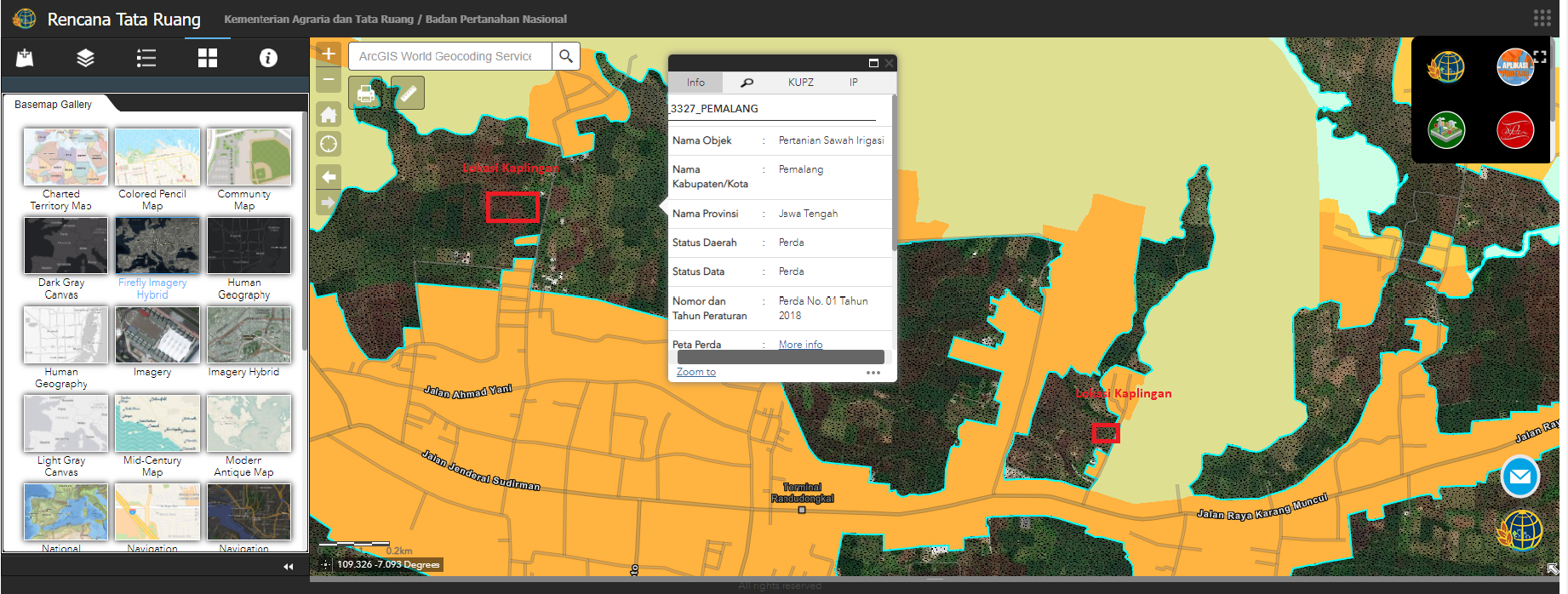Go to the default Home extent

coord(329,114)
